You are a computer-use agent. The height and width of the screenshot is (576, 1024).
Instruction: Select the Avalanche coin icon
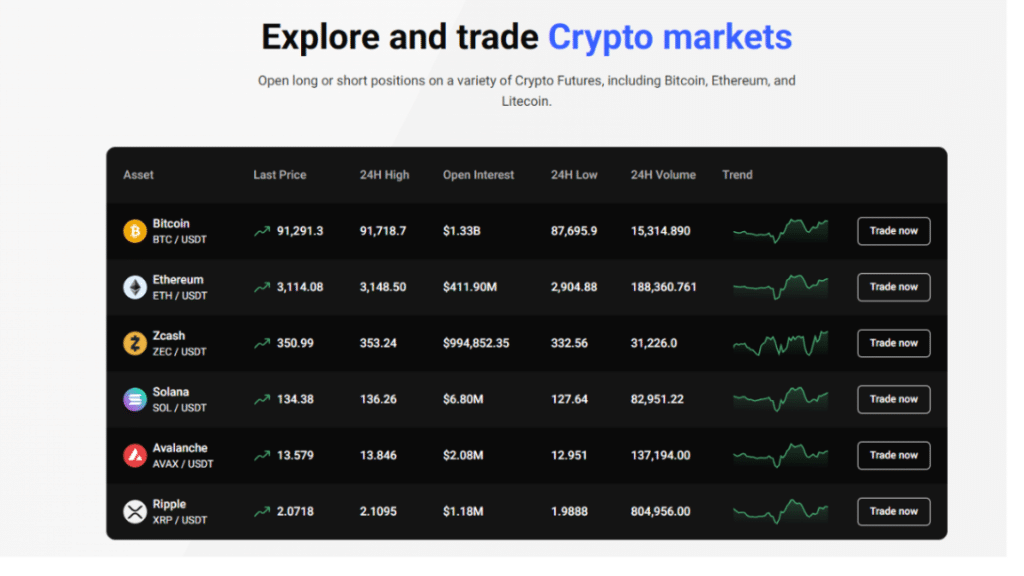pos(137,455)
